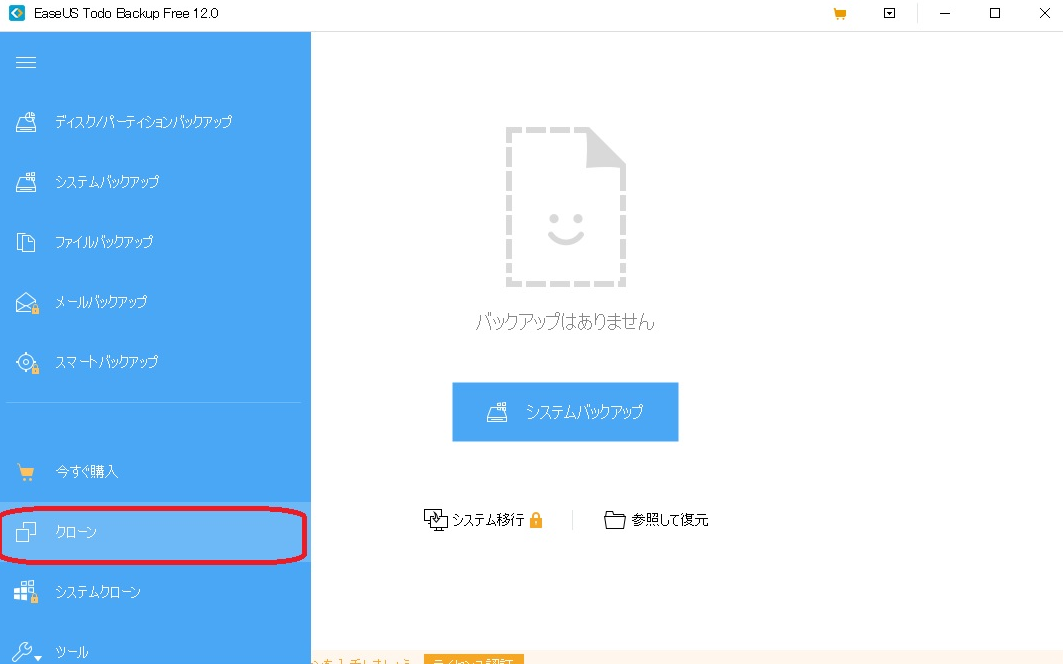This screenshot has width=1063, height=664.
Task: Open ファイルバックアップ in the sidebar
Action: [155, 242]
